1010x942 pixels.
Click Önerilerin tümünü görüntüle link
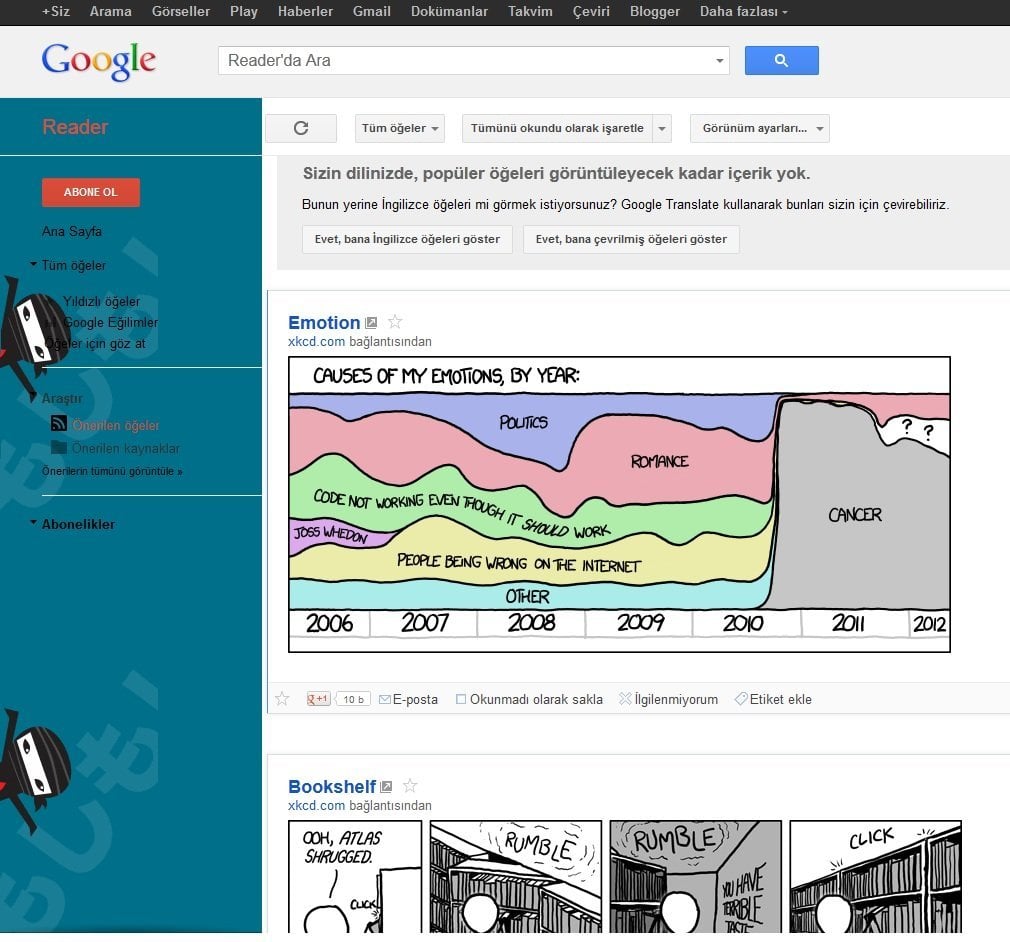pyautogui.click(x=112, y=471)
